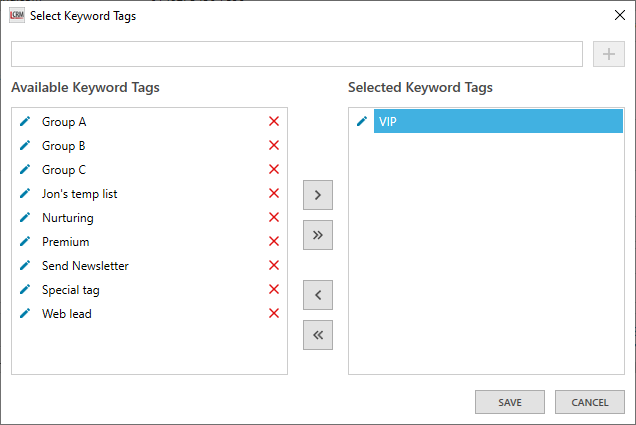Edit the Group C tag name
636x425 pixels.
(25, 170)
